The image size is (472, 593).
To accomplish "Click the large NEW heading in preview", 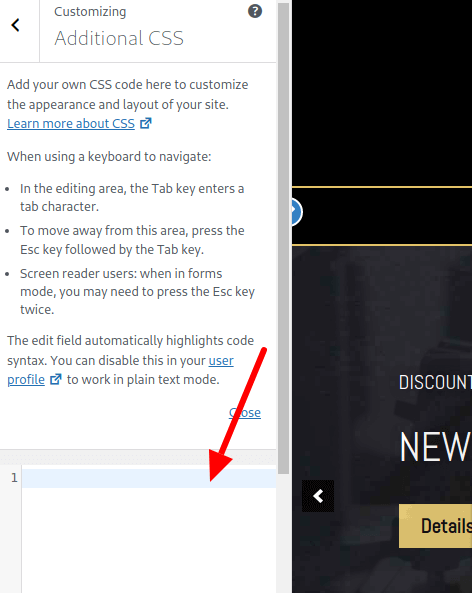I will [x=435, y=447].
